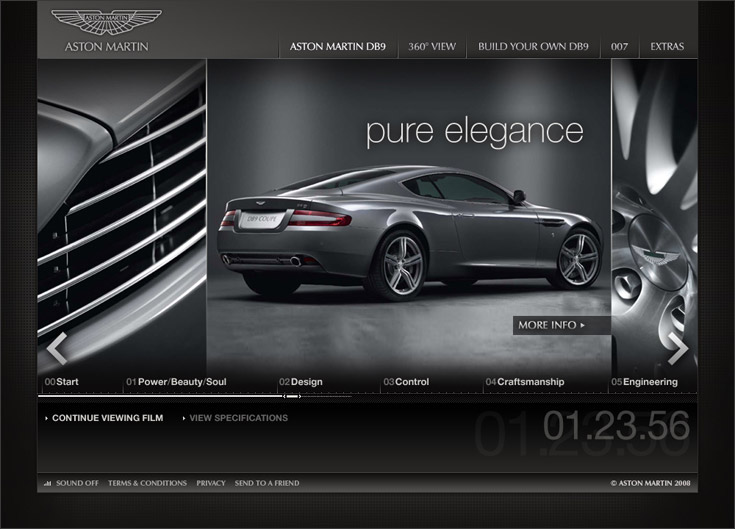
Task: Click Continue Viewing Film
Action: [107, 418]
